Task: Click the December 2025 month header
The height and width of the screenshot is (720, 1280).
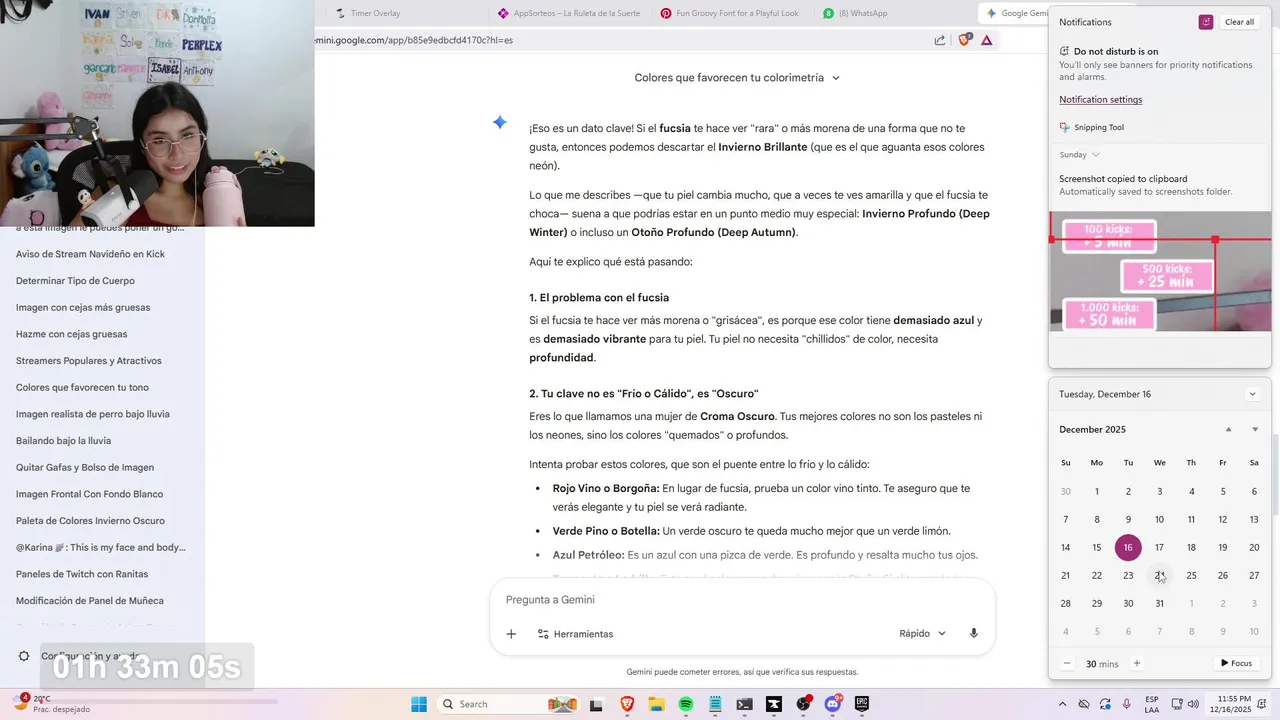Action: coord(1092,430)
